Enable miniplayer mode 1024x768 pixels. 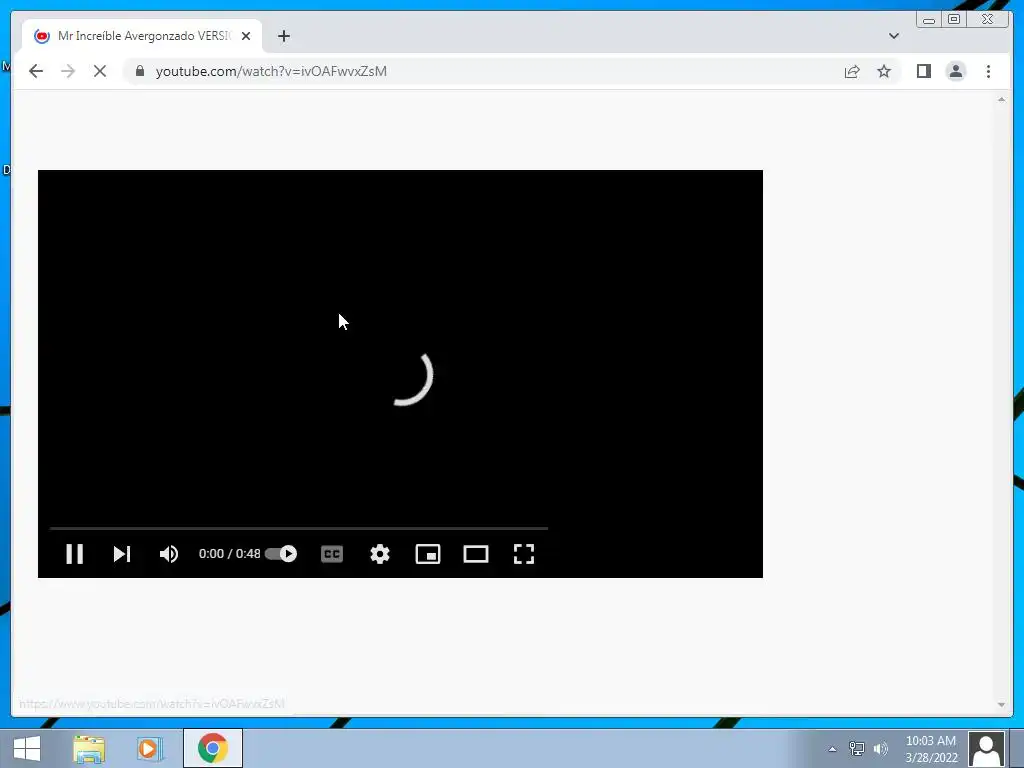click(x=428, y=554)
